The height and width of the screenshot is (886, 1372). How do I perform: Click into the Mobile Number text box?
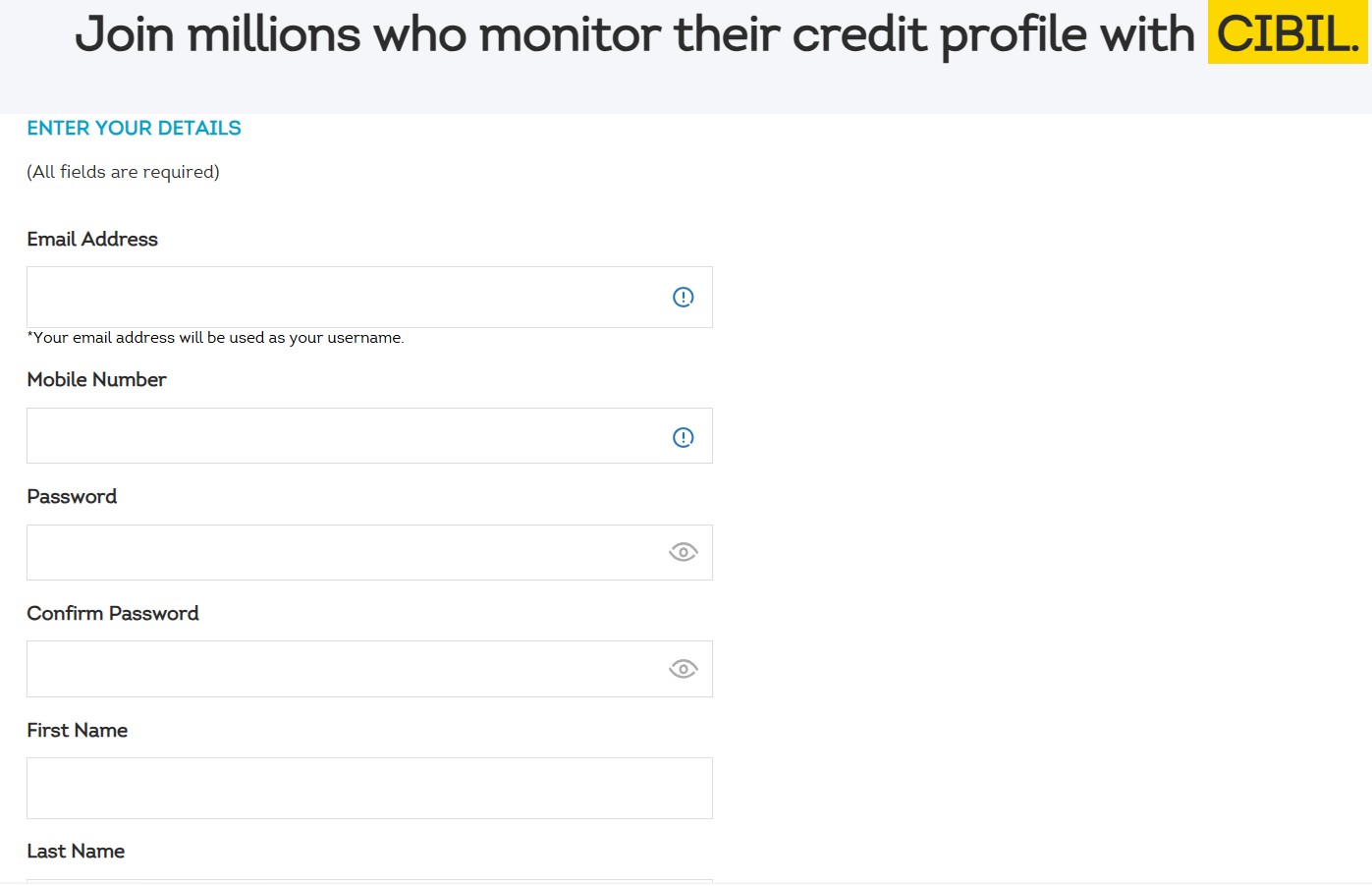pyautogui.click(x=344, y=436)
